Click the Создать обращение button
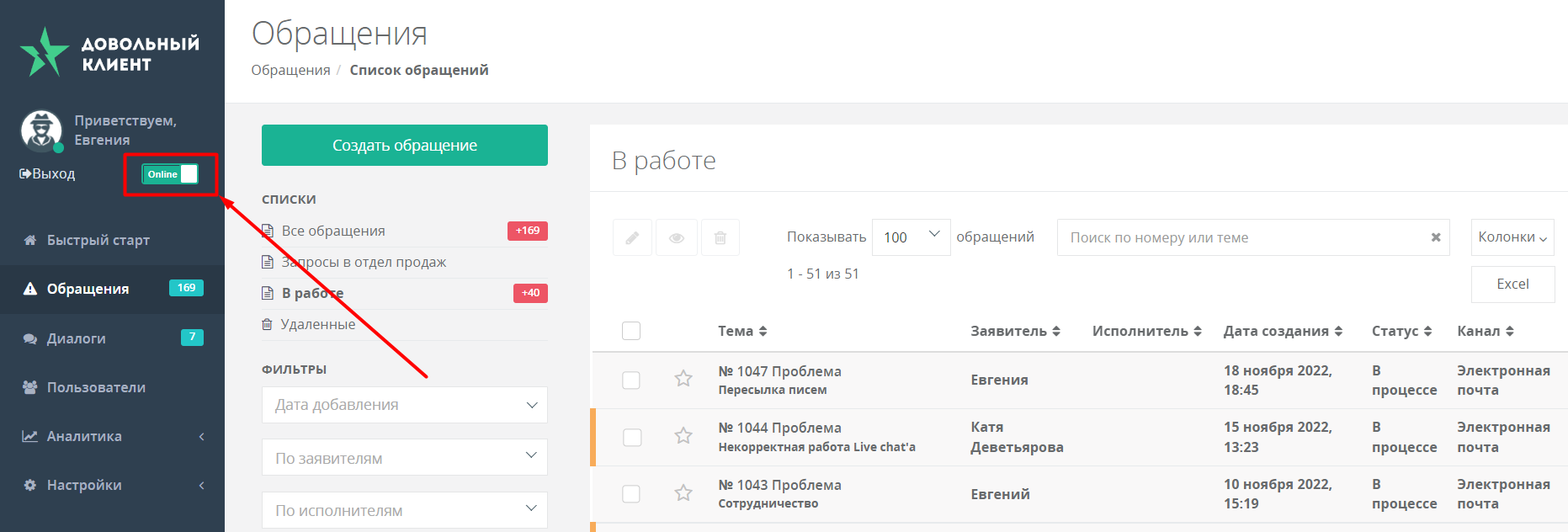 coord(405,145)
